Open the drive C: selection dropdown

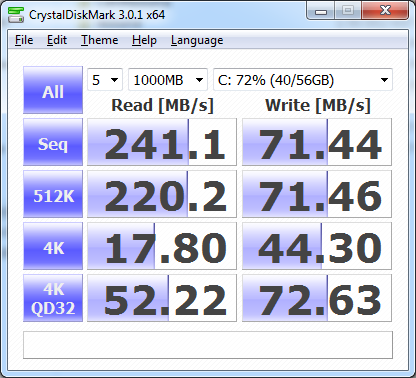pos(303,80)
